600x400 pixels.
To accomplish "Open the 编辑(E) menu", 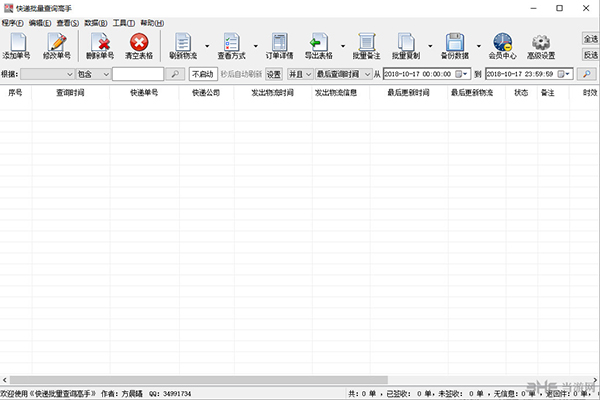I will click(x=40, y=23).
